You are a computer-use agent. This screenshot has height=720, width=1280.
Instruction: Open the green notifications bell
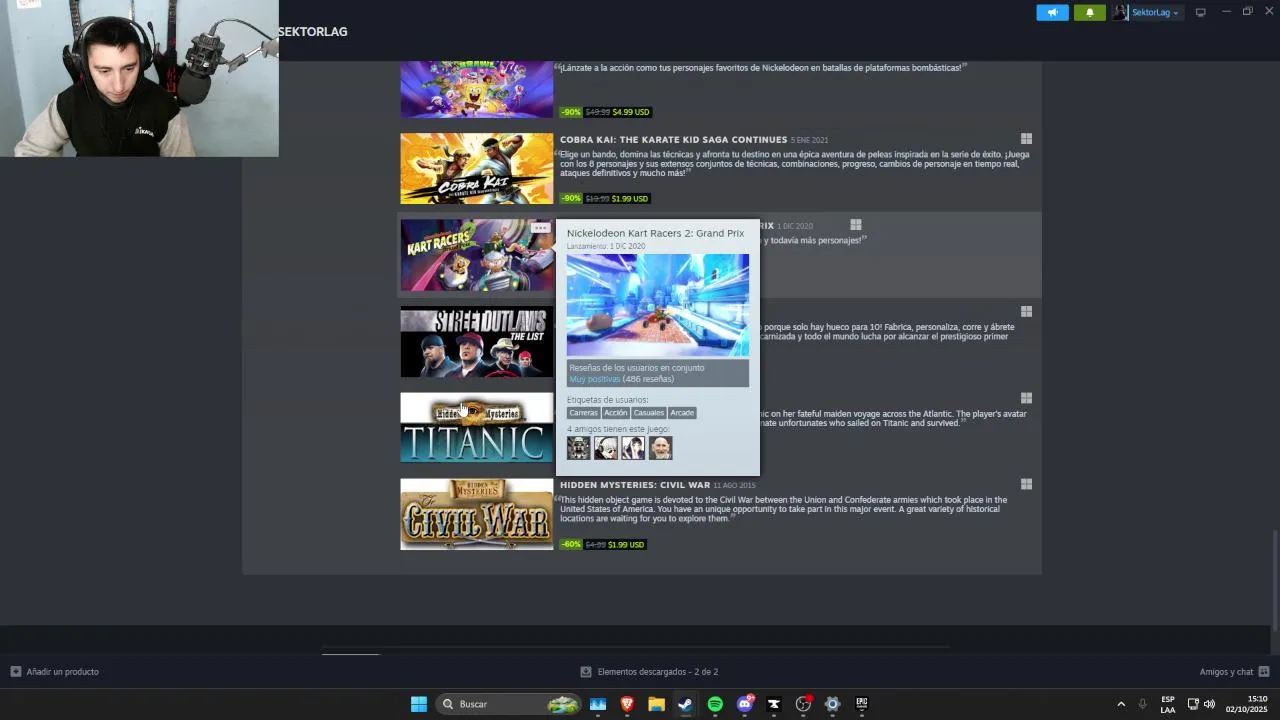tap(1090, 12)
